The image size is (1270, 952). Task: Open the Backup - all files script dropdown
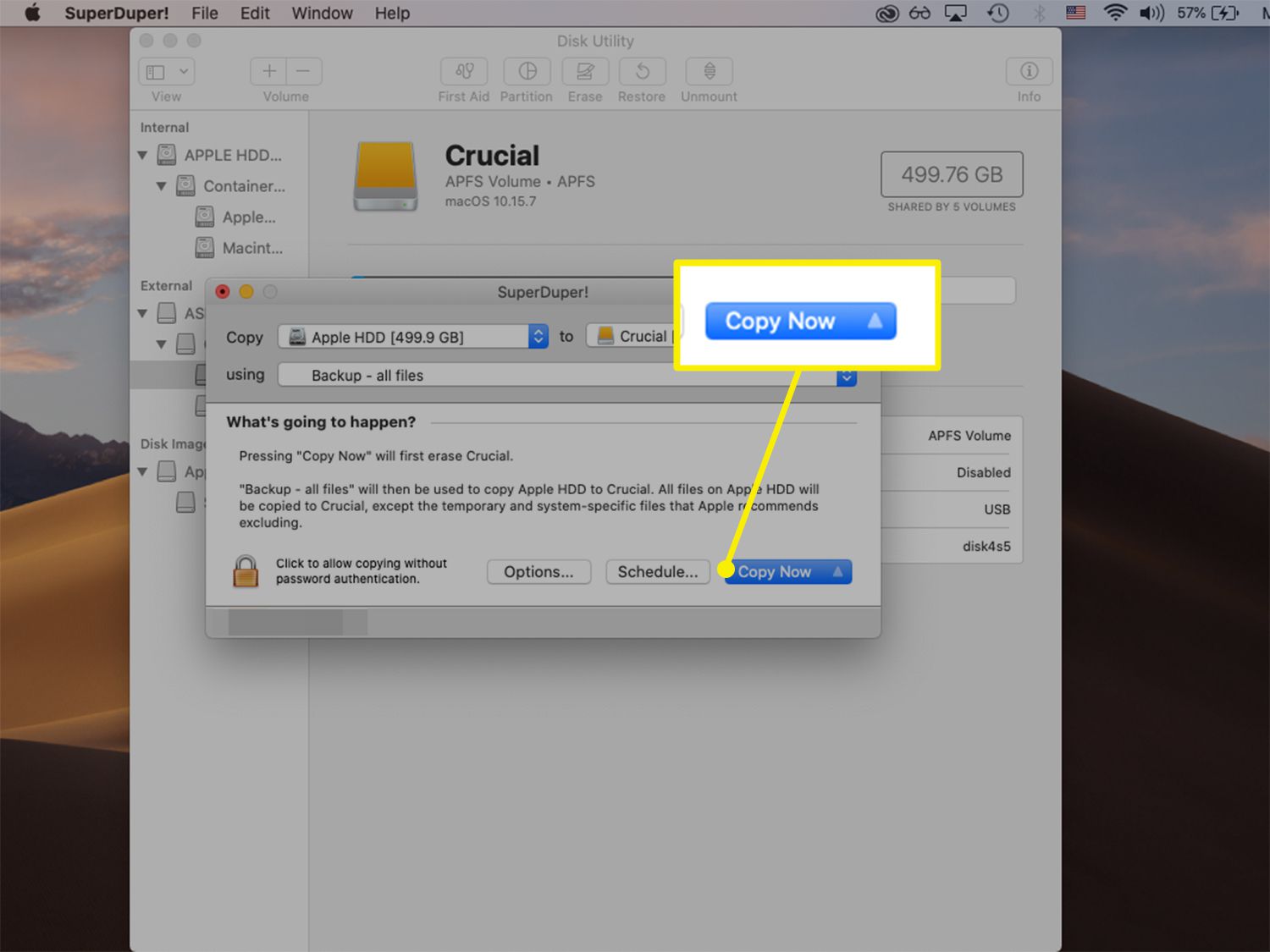point(567,375)
